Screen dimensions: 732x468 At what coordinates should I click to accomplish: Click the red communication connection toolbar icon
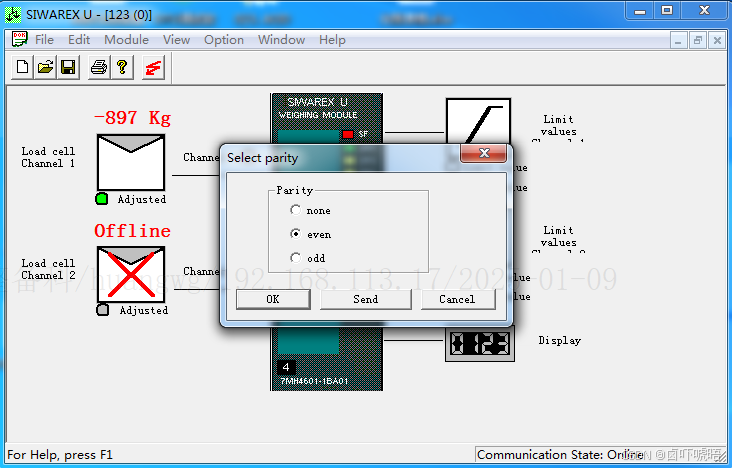click(153, 68)
